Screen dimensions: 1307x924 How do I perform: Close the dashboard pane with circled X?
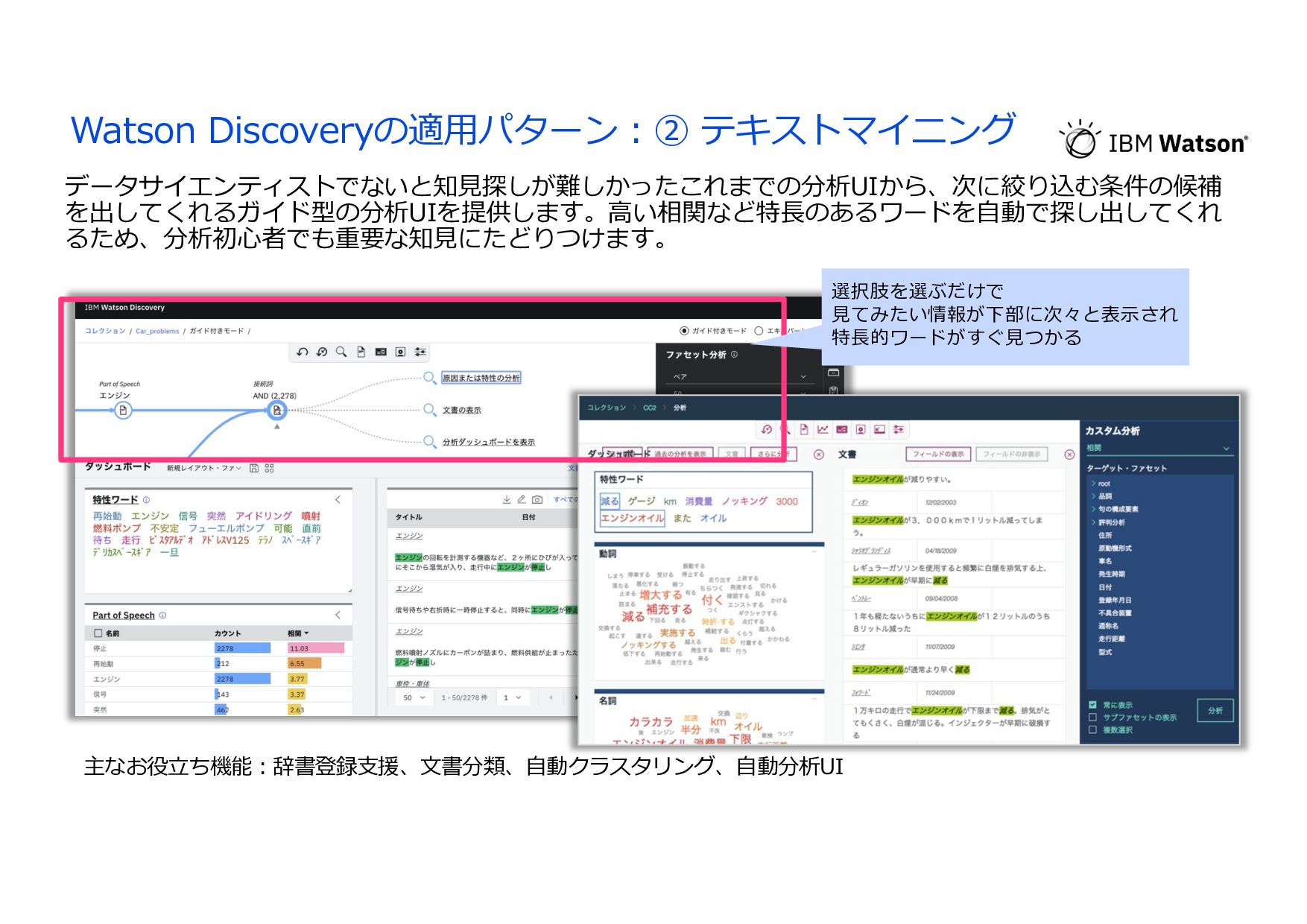[818, 454]
